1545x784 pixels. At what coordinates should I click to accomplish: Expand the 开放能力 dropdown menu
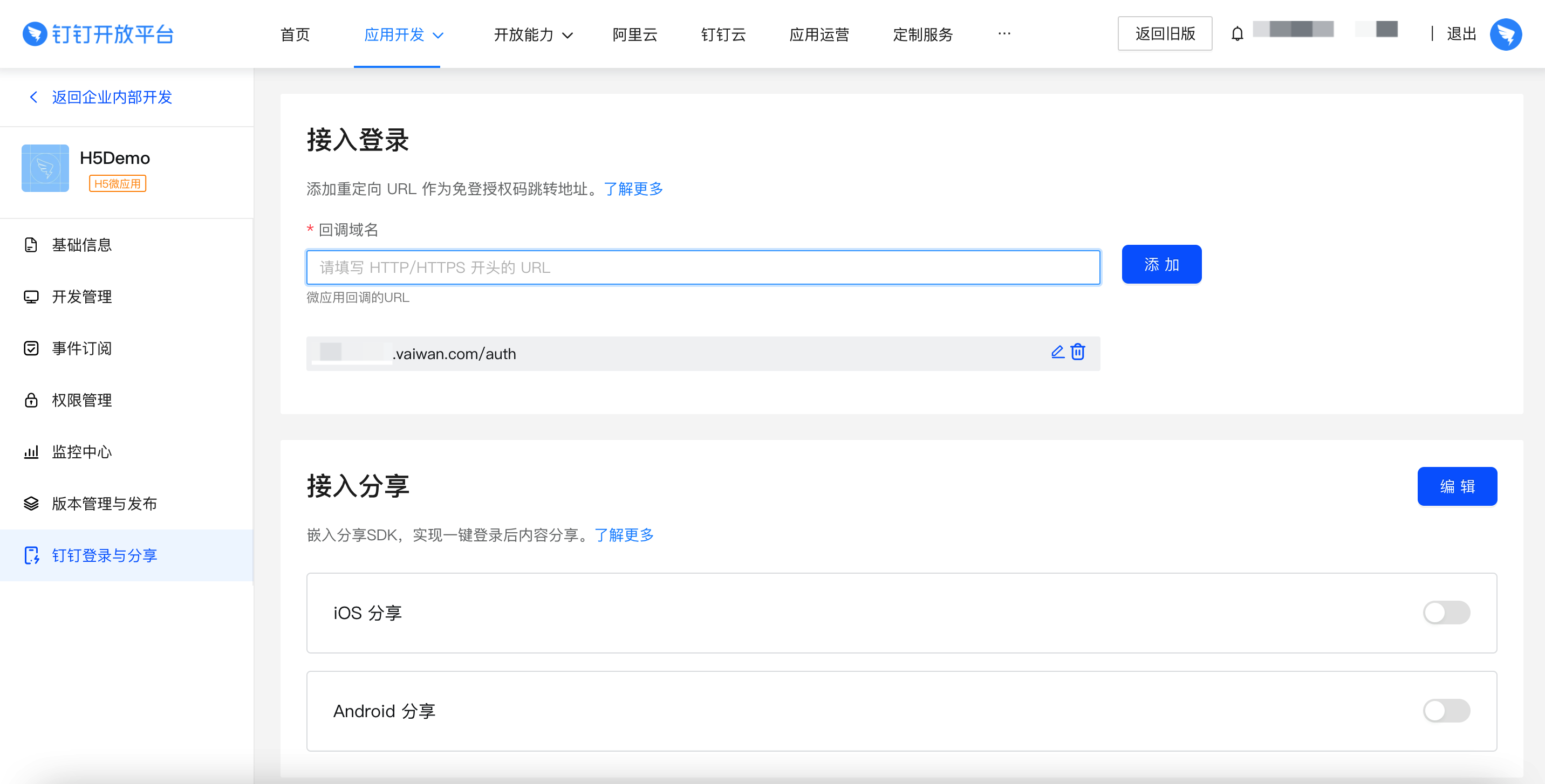pos(532,35)
